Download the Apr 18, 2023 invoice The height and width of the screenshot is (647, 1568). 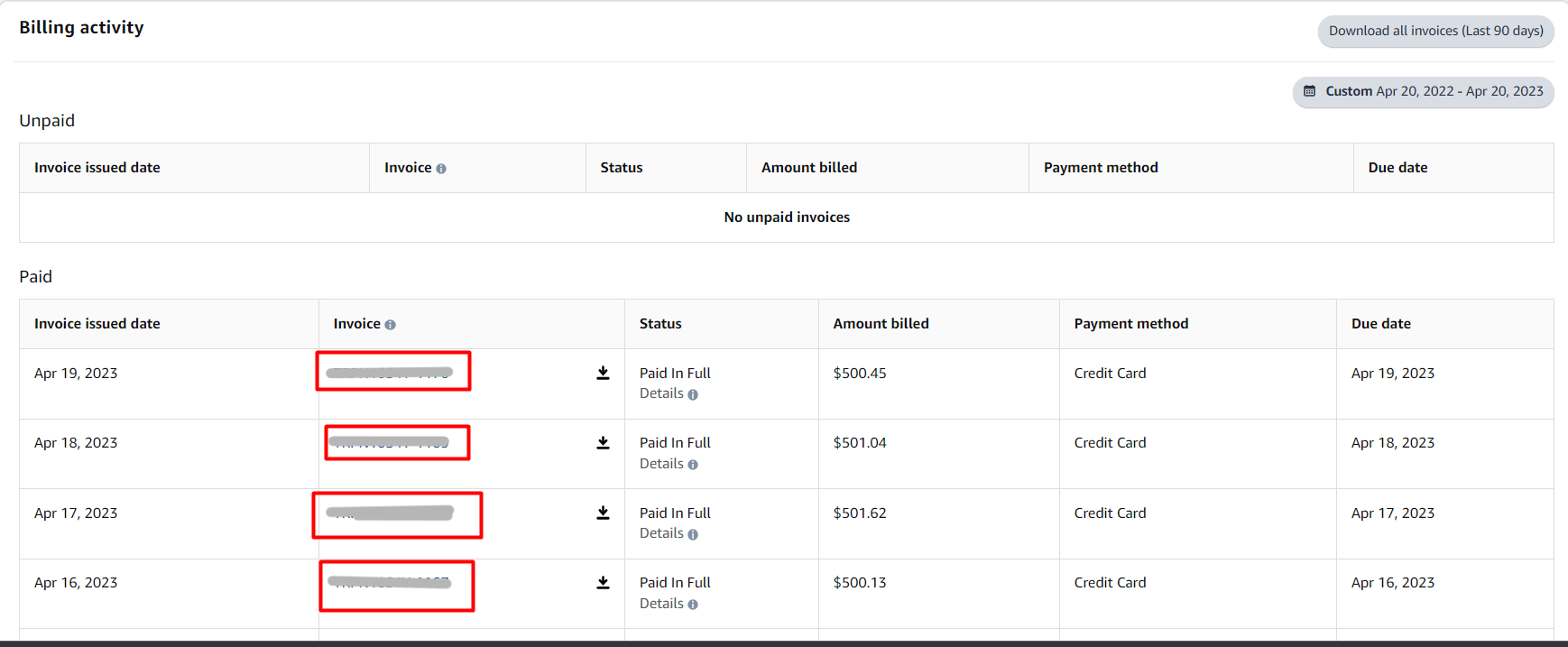[603, 443]
